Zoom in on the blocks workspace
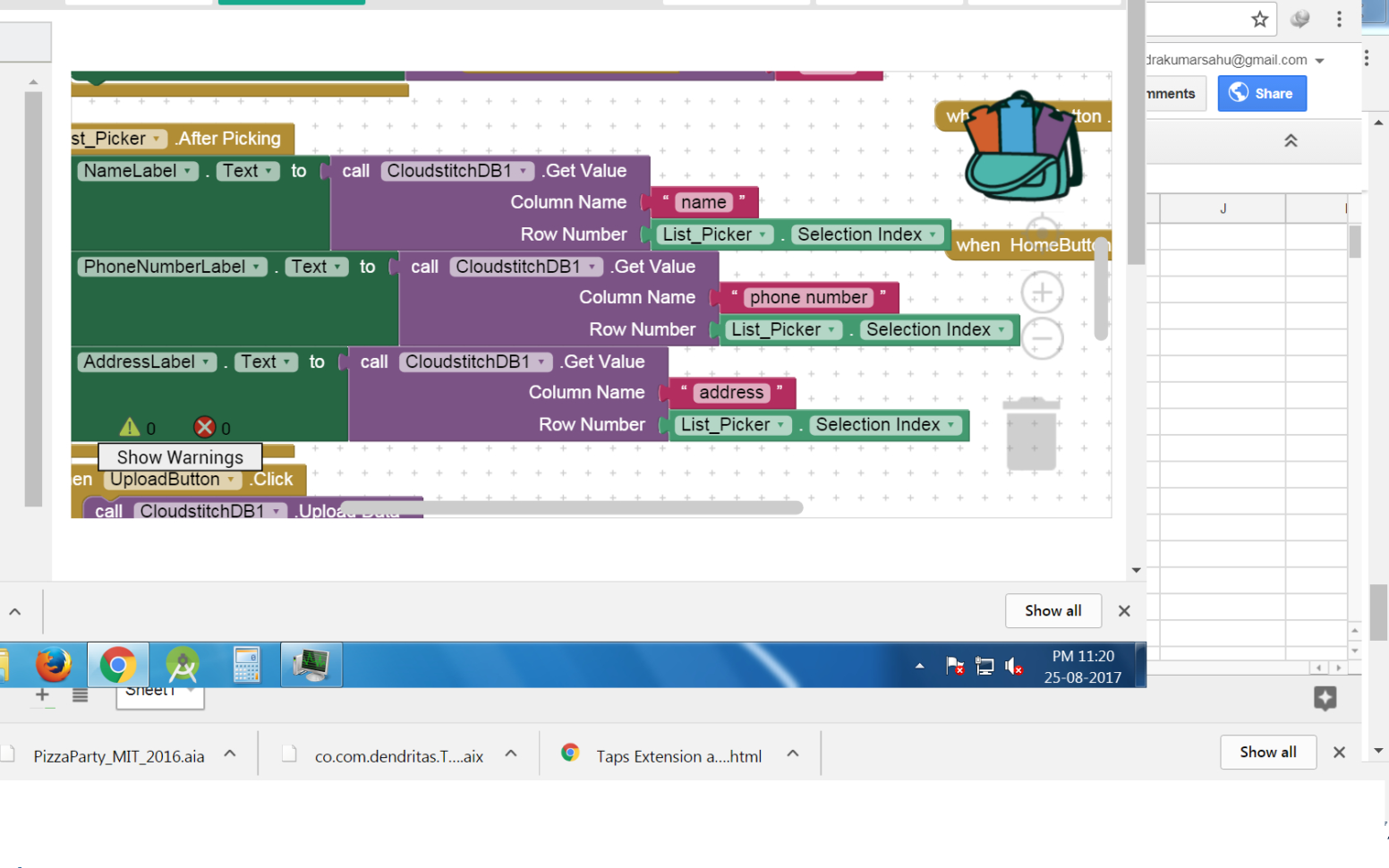This screenshot has height=868, width=1389. (x=1042, y=292)
